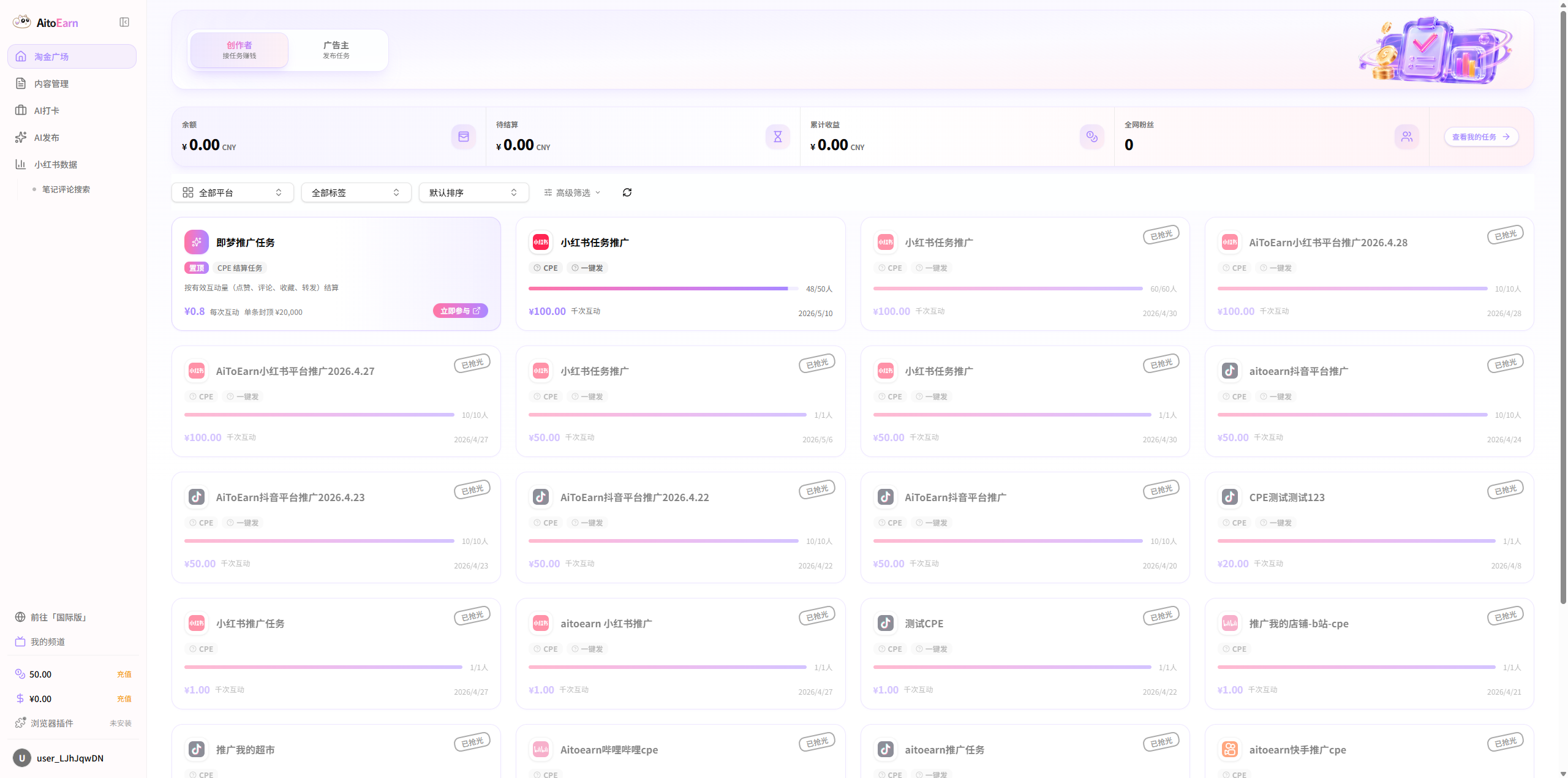This screenshot has width=1568, height=778.
Task: Open 我的频道 in sidebar
Action: (40, 641)
